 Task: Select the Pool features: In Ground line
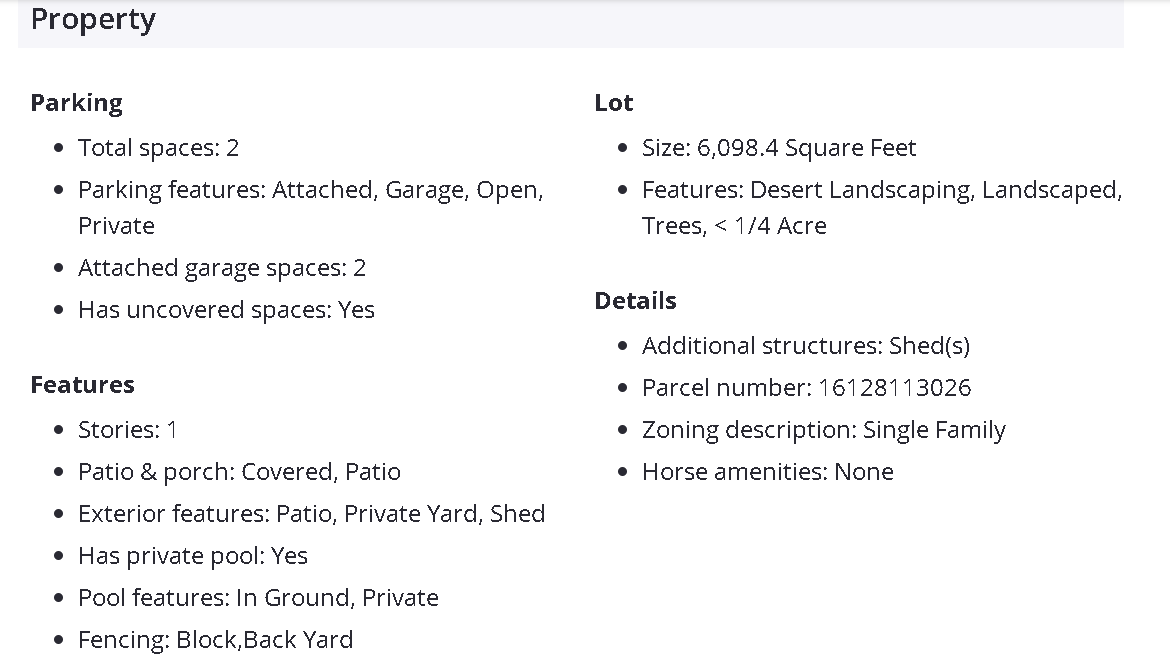pos(258,598)
